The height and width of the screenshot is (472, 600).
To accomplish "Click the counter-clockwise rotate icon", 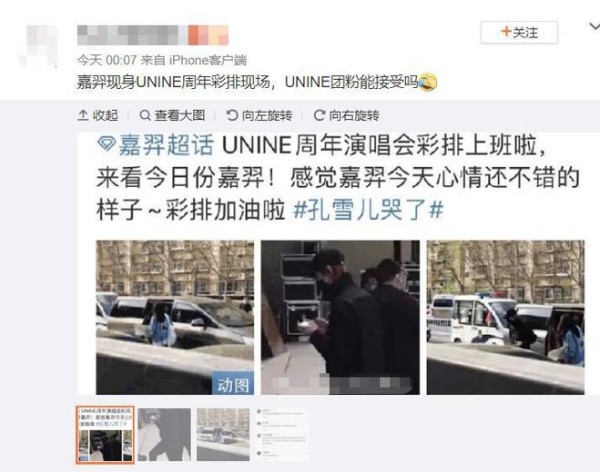I will (232, 115).
